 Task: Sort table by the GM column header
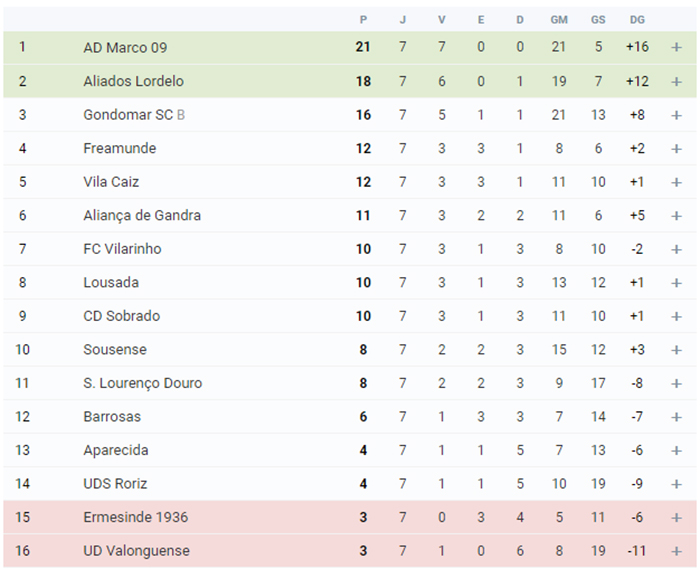click(558, 20)
